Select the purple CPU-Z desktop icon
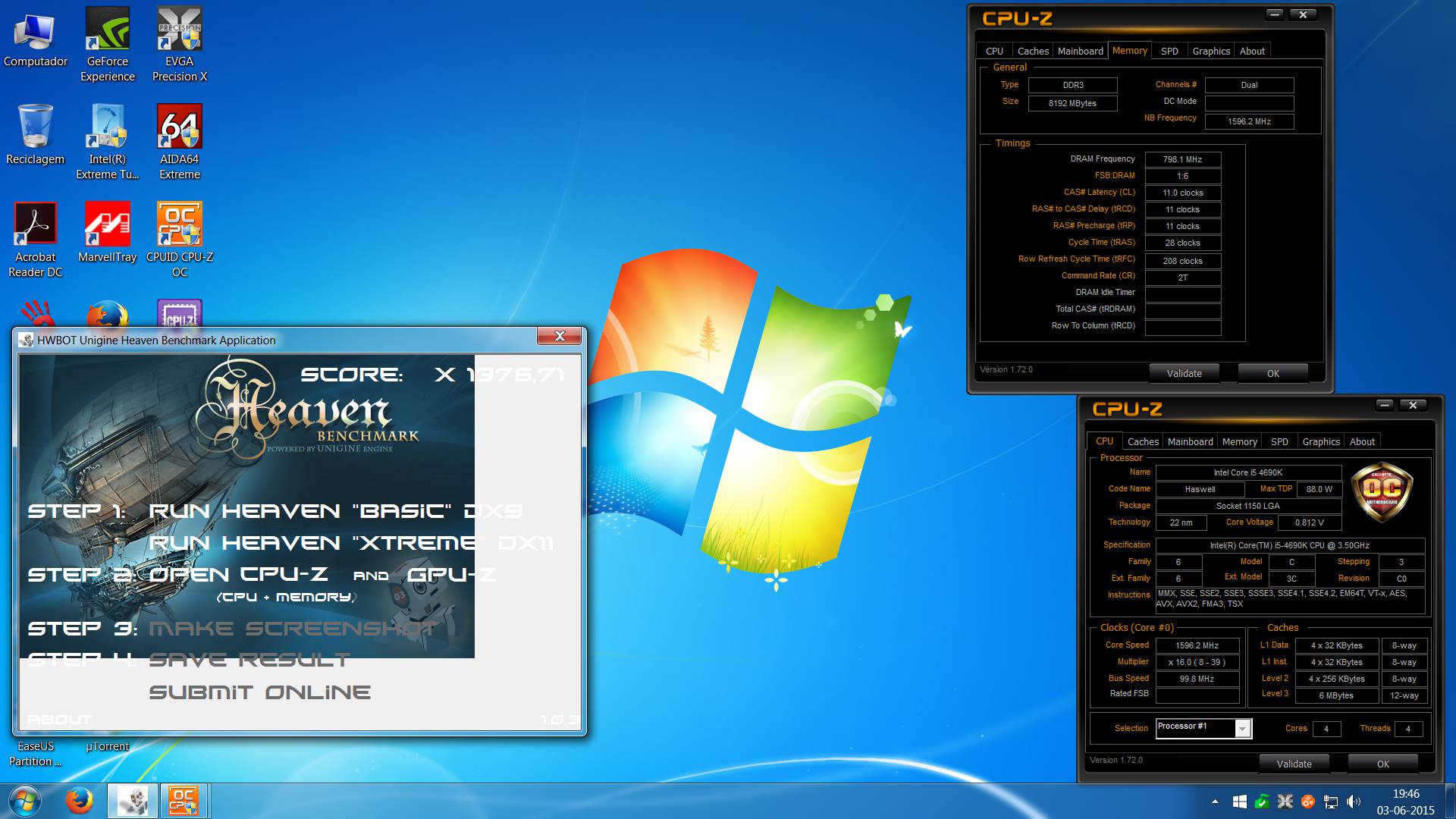The height and width of the screenshot is (819, 1456). tap(180, 313)
